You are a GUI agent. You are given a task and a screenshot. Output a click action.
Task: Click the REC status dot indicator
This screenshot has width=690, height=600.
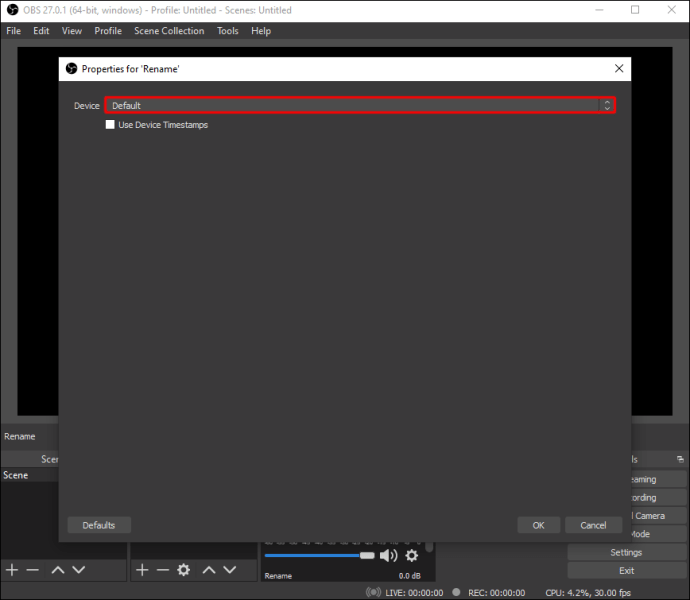pyautogui.click(x=456, y=592)
